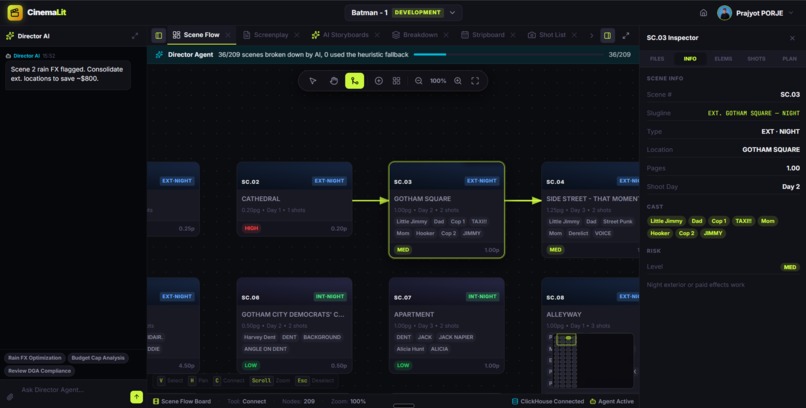Zoom out the scene flow canvas
This screenshot has width=806, height=408.
419,81
